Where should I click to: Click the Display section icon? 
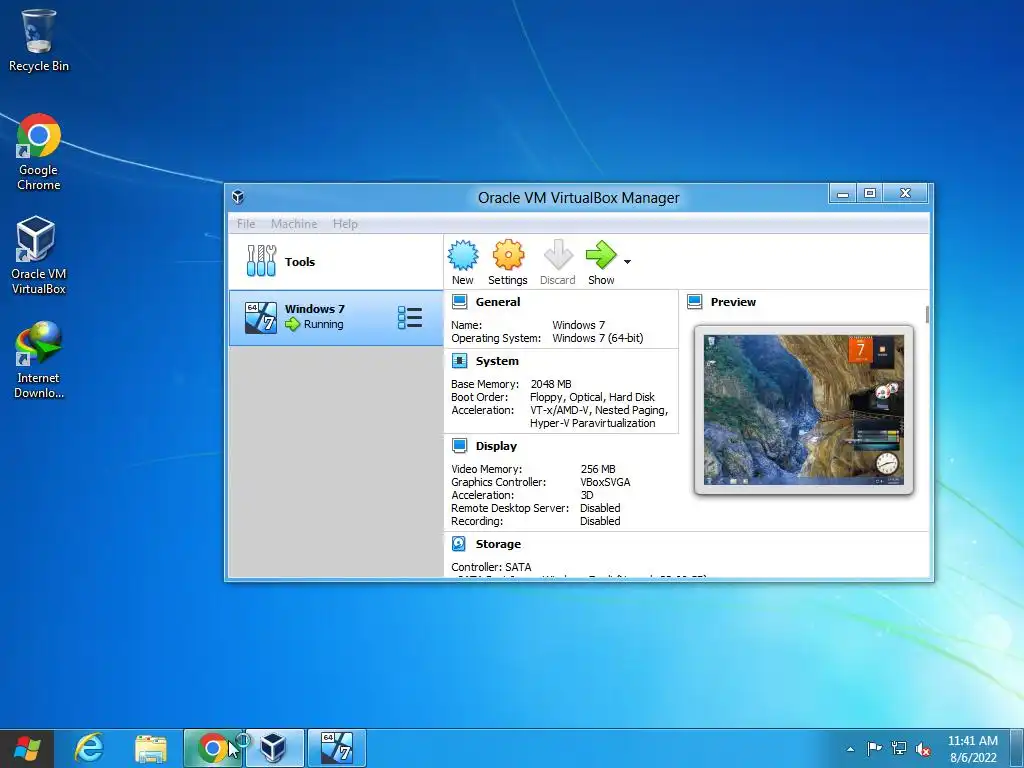pyautogui.click(x=460, y=446)
